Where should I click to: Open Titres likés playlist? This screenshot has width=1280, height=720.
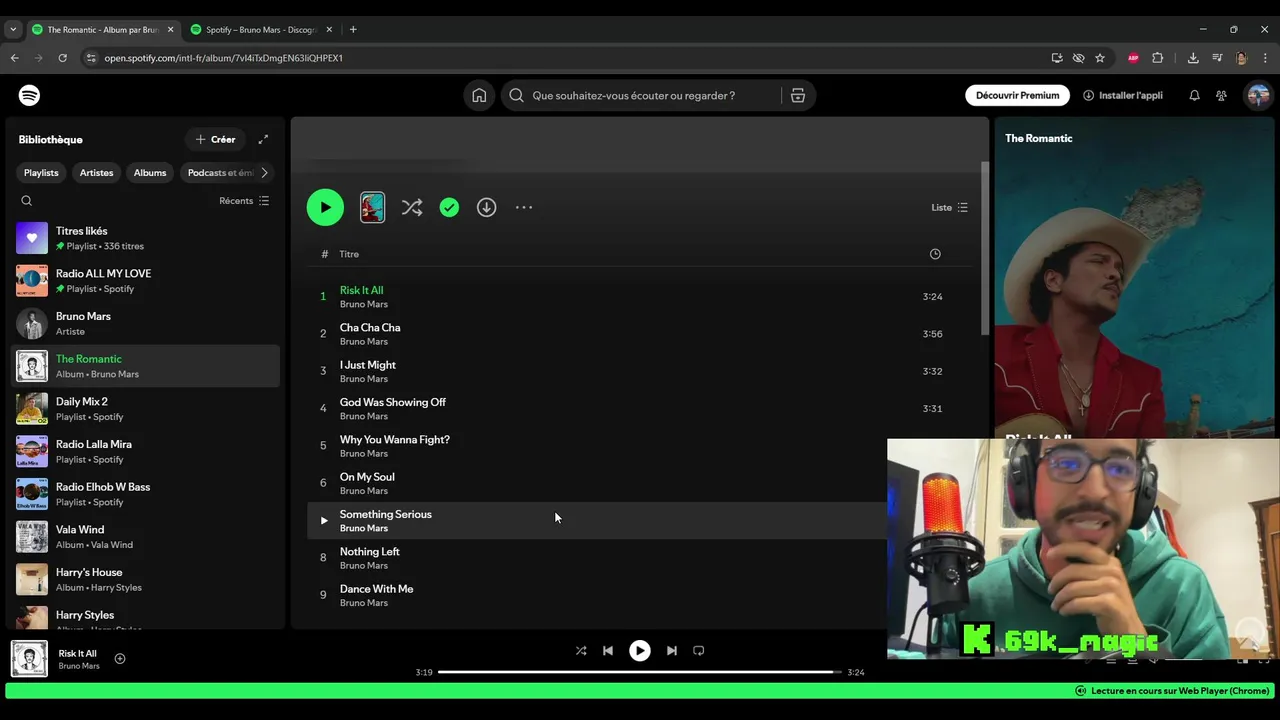pos(146,238)
